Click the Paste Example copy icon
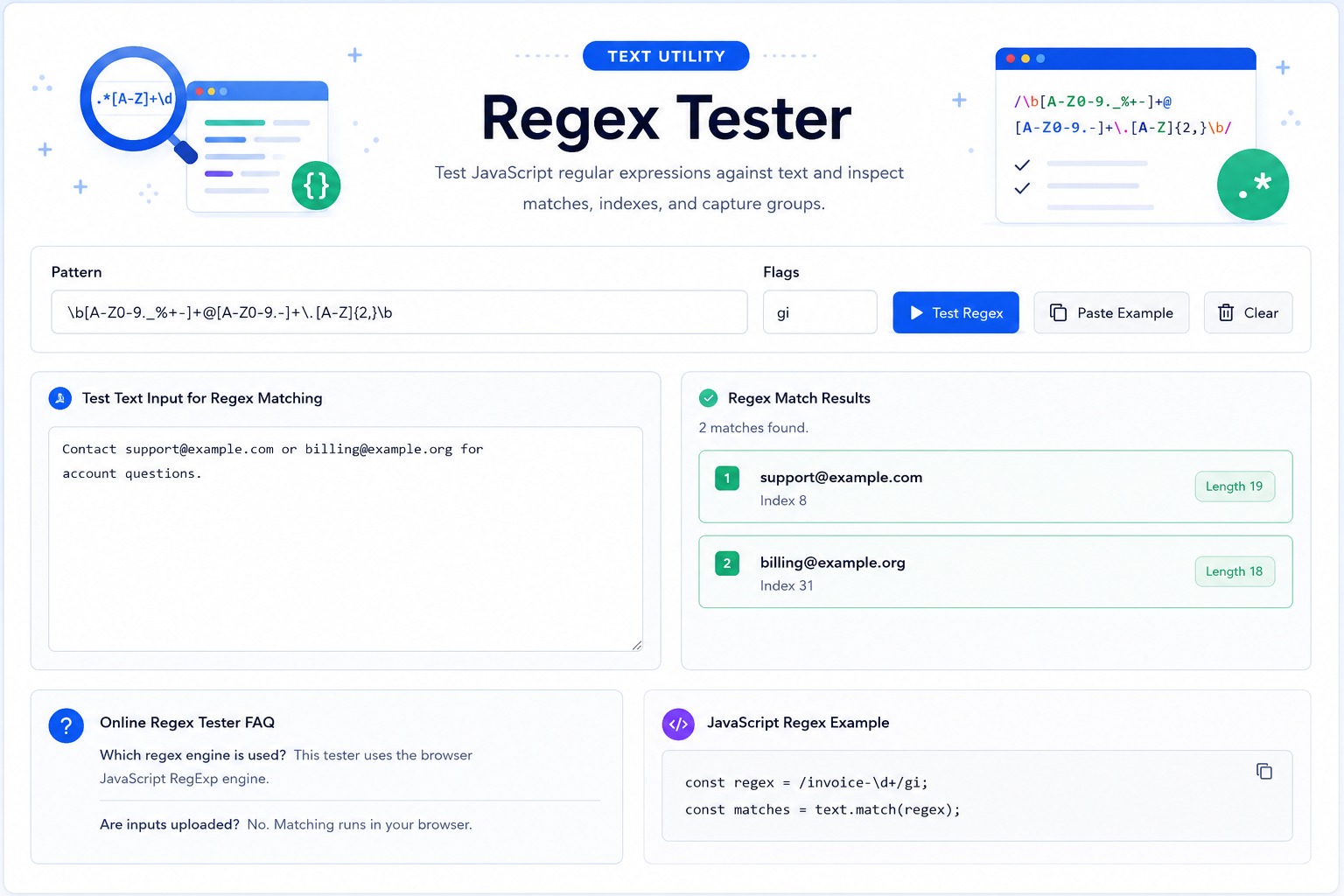Image resolution: width=1344 pixels, height=896 pixels. coord(1058,312)
